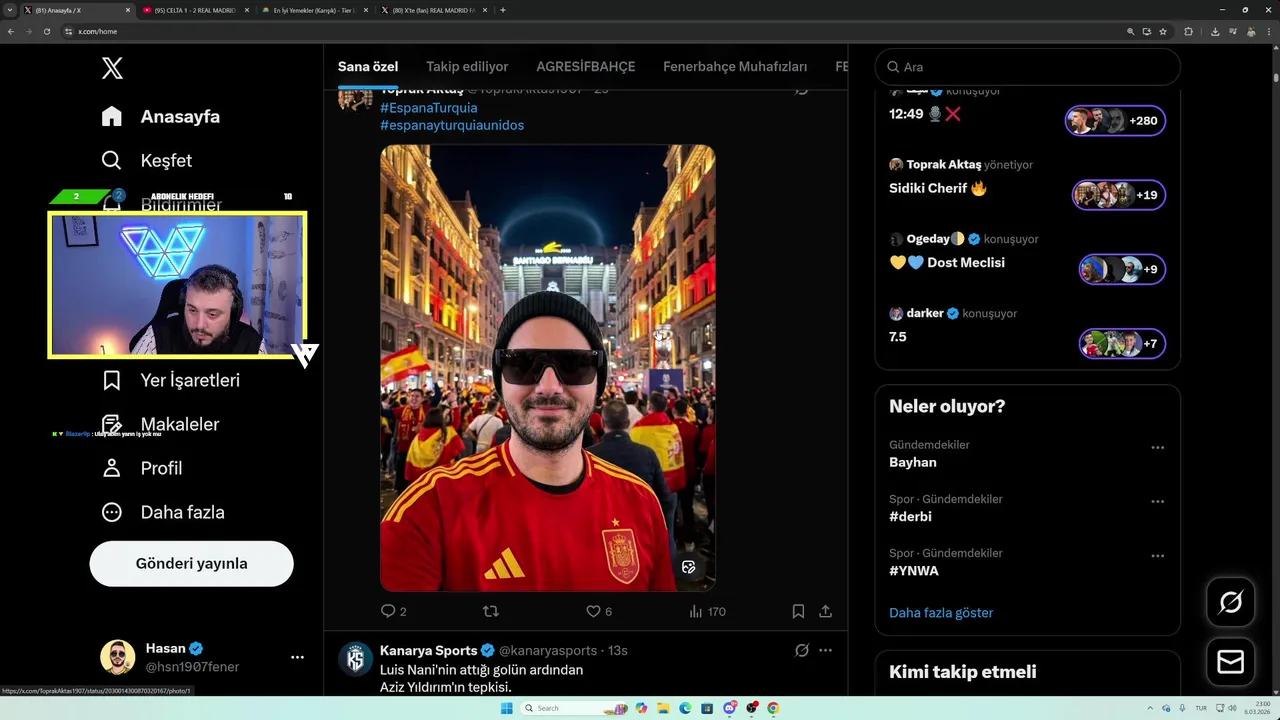Switch to En İyi Yemekler browser tab
Image resolution: width=1280 pixels, height=720 pixels.
pyautogui.click(x=313, y=10)
